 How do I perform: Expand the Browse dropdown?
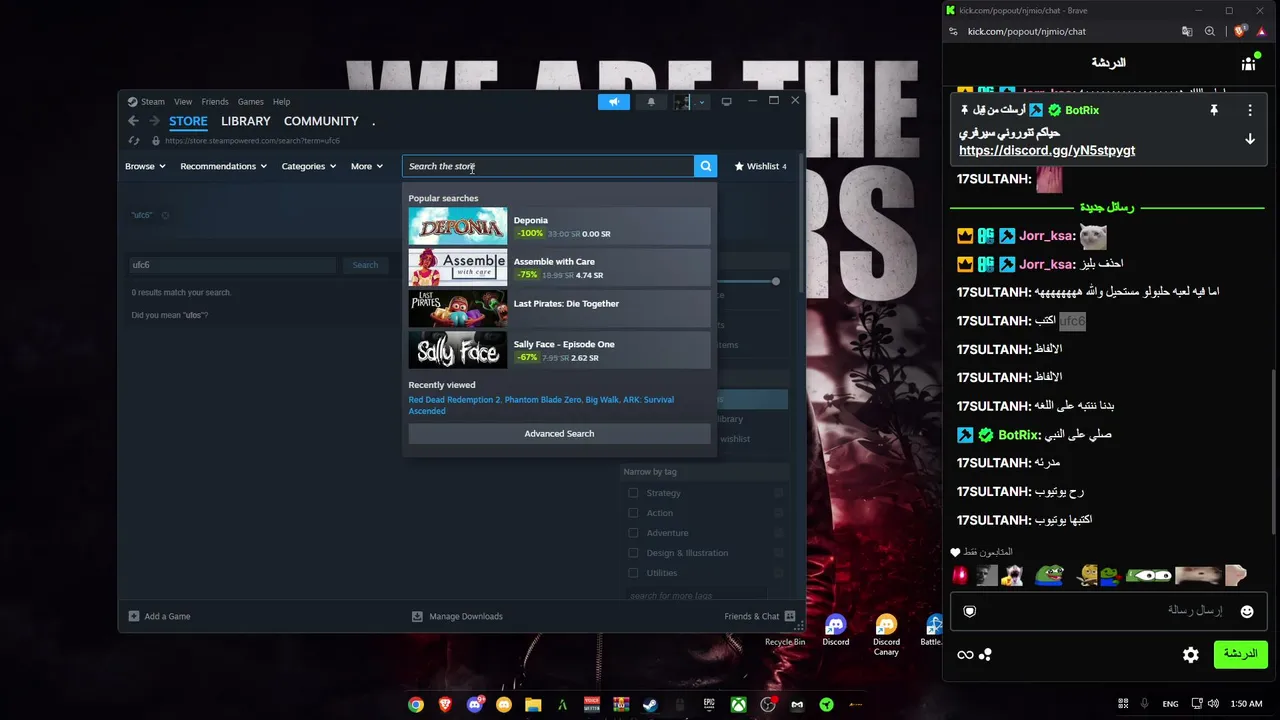[x=145, y=166]
